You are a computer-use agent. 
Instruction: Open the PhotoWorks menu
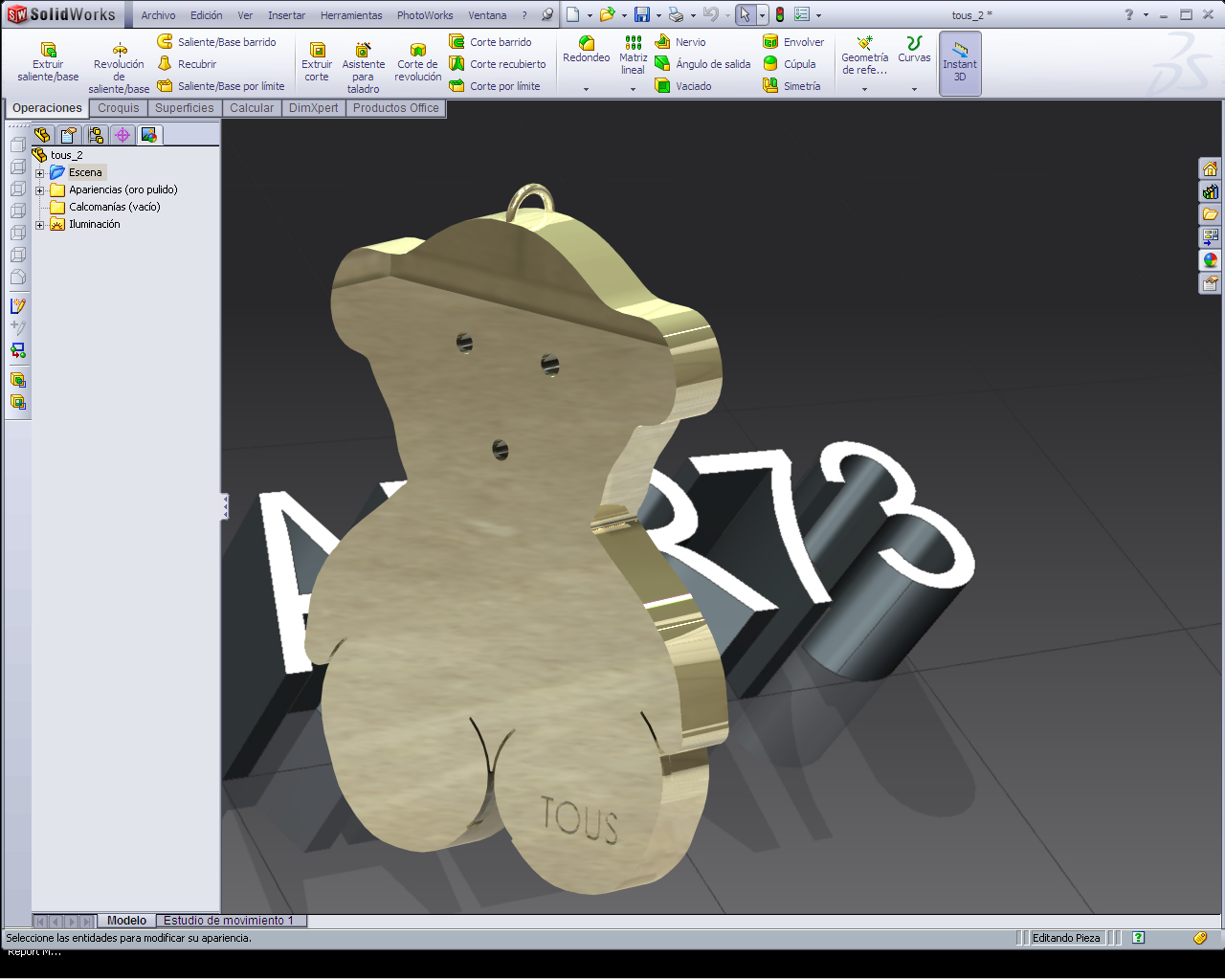(x=425, y=15)
